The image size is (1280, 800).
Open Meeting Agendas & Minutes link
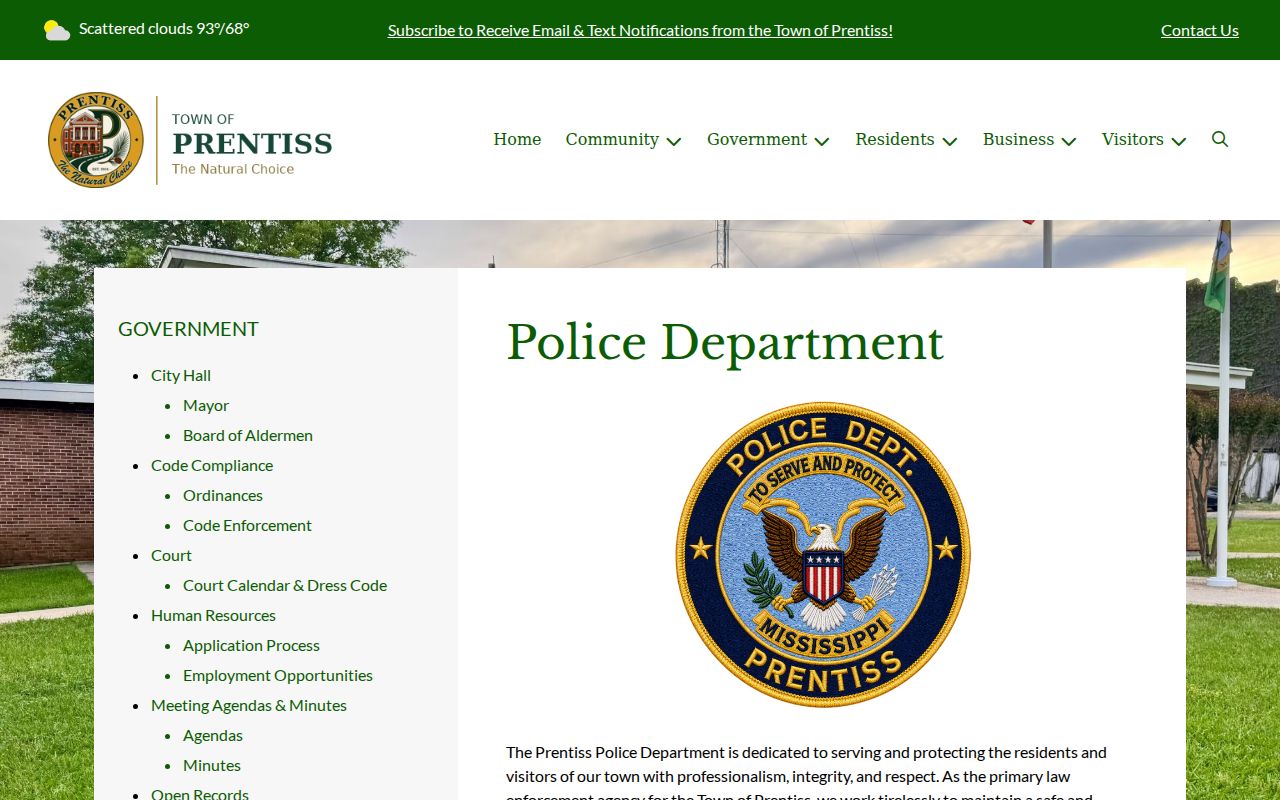249,705
